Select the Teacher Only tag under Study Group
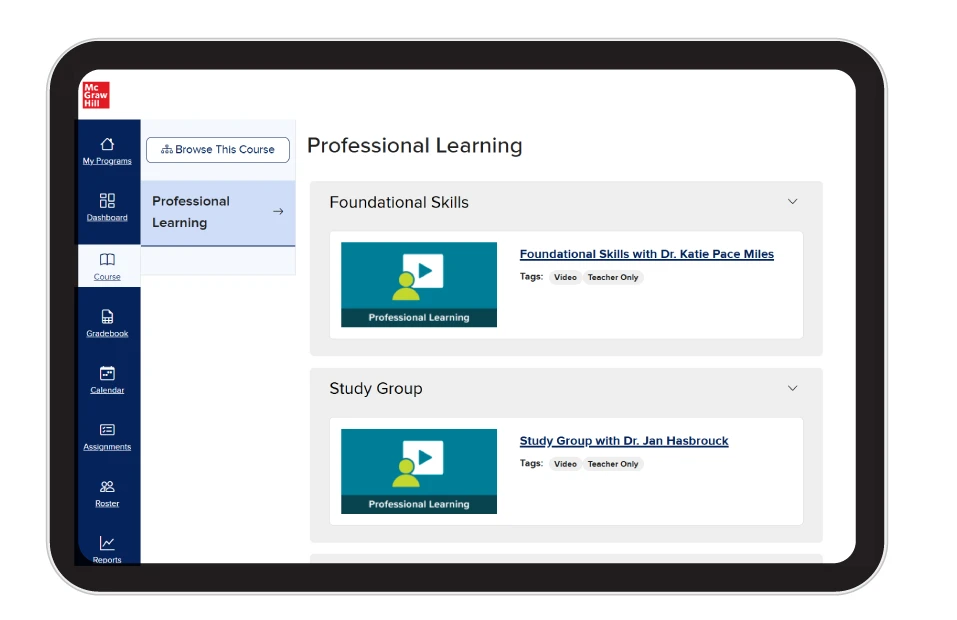 (x=613, y=464)
